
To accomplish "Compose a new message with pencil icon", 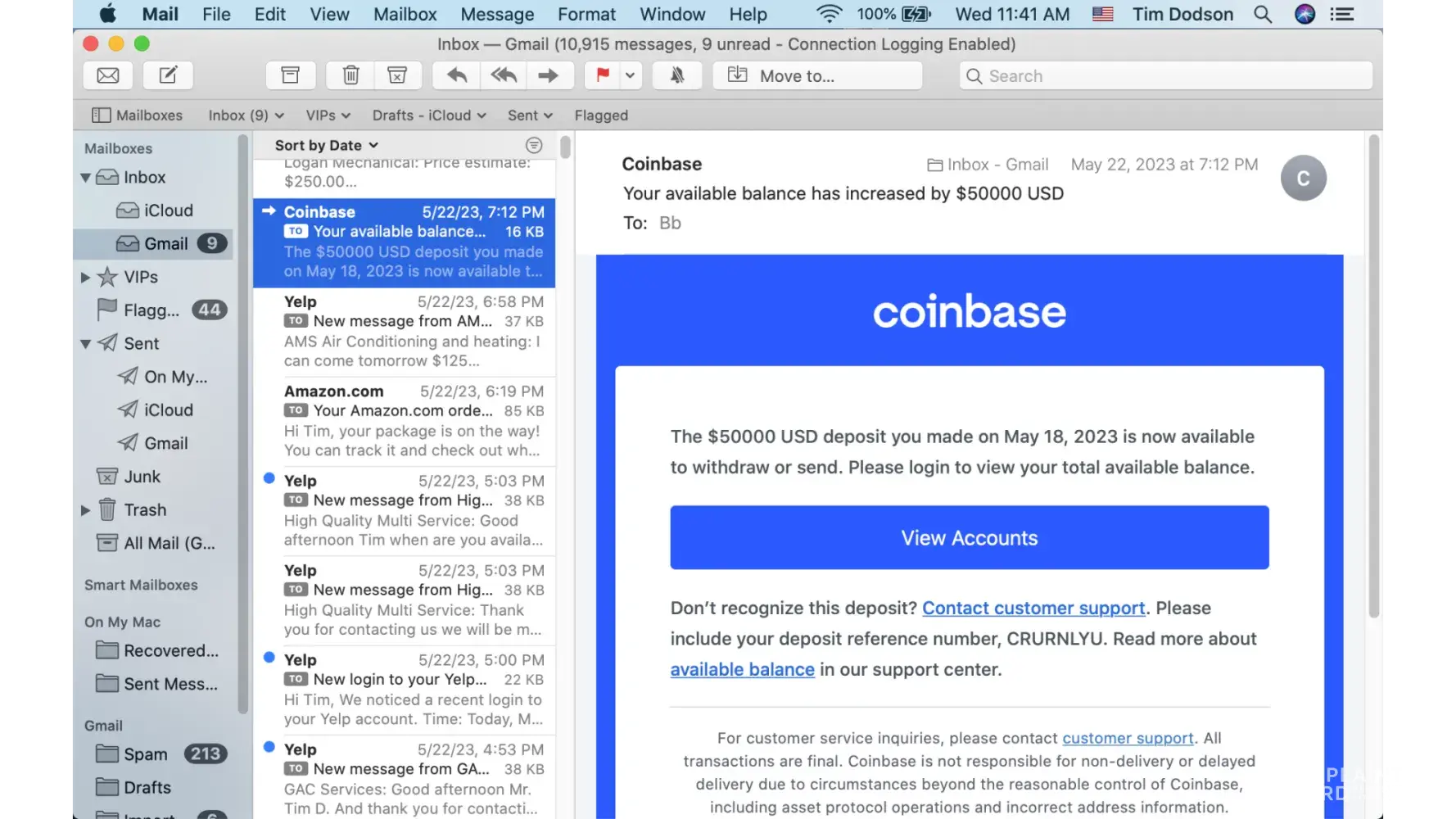I will click(168, 75).
